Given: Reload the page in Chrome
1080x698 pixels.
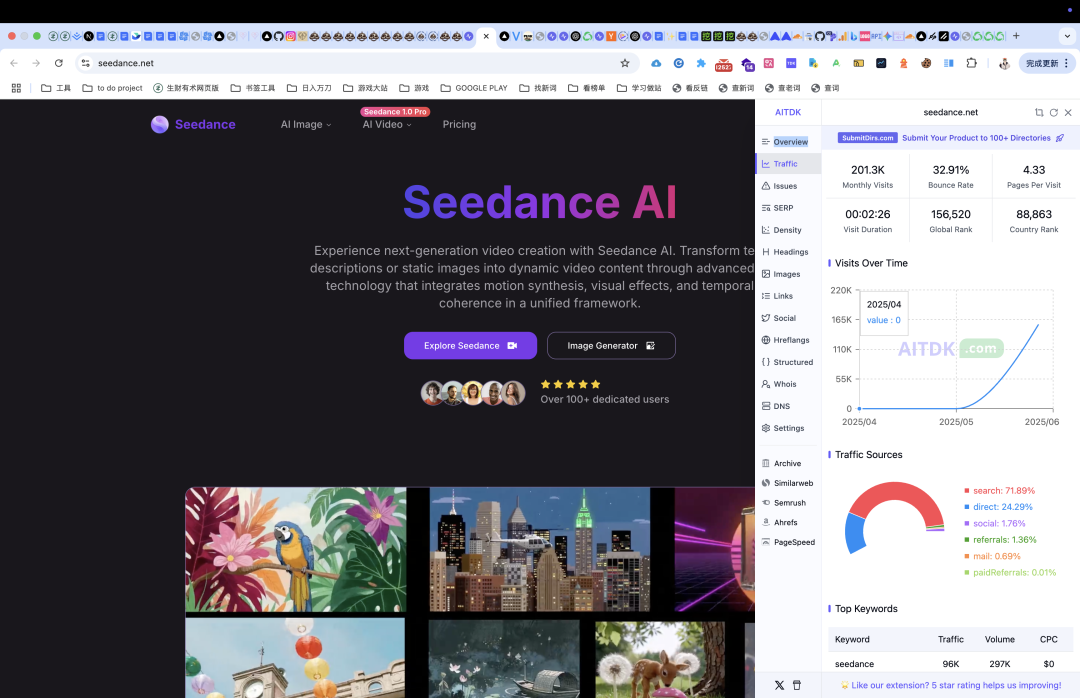Looking at the screenshot, I should tap(59, 63).
